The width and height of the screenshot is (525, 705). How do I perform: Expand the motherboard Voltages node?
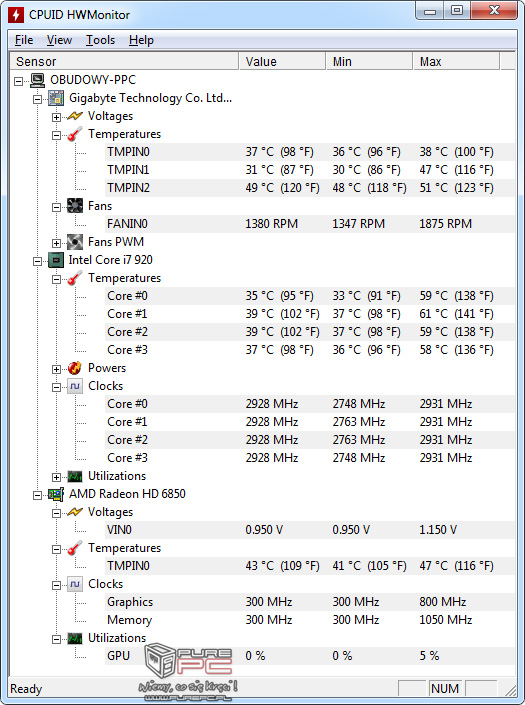click(56, 117)
